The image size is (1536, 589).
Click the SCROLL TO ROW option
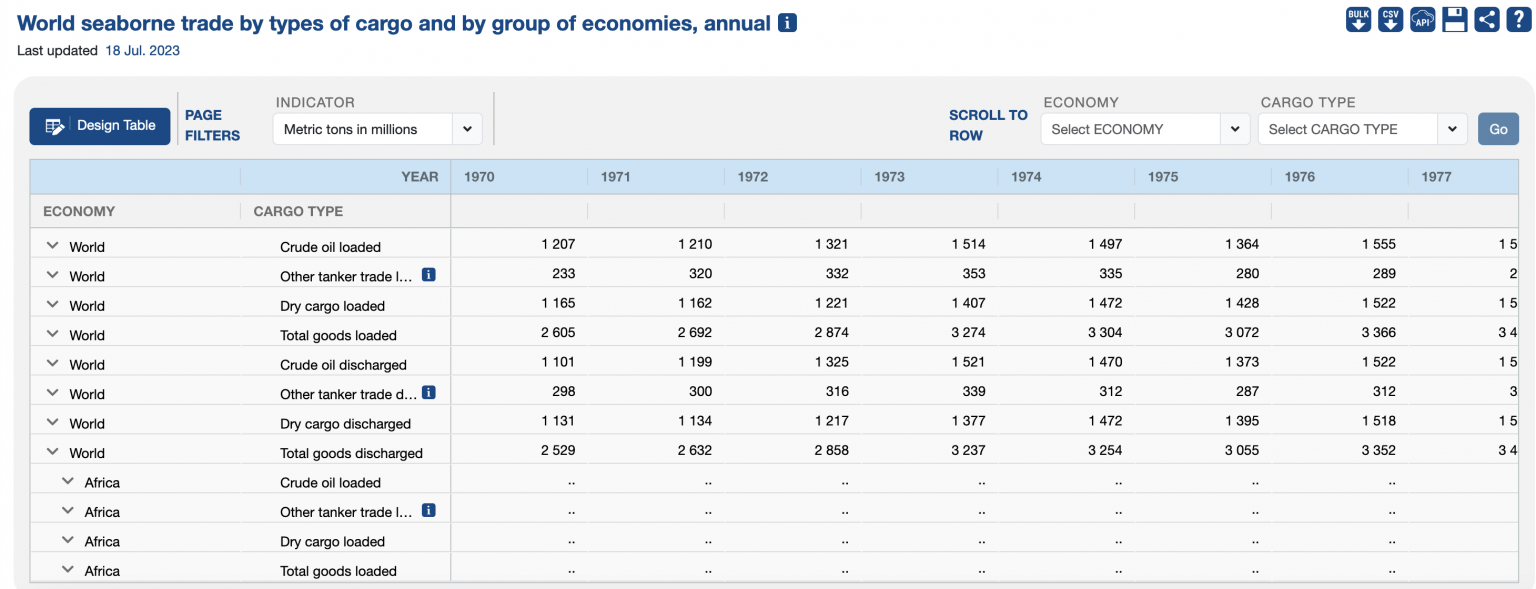point(986,125)
